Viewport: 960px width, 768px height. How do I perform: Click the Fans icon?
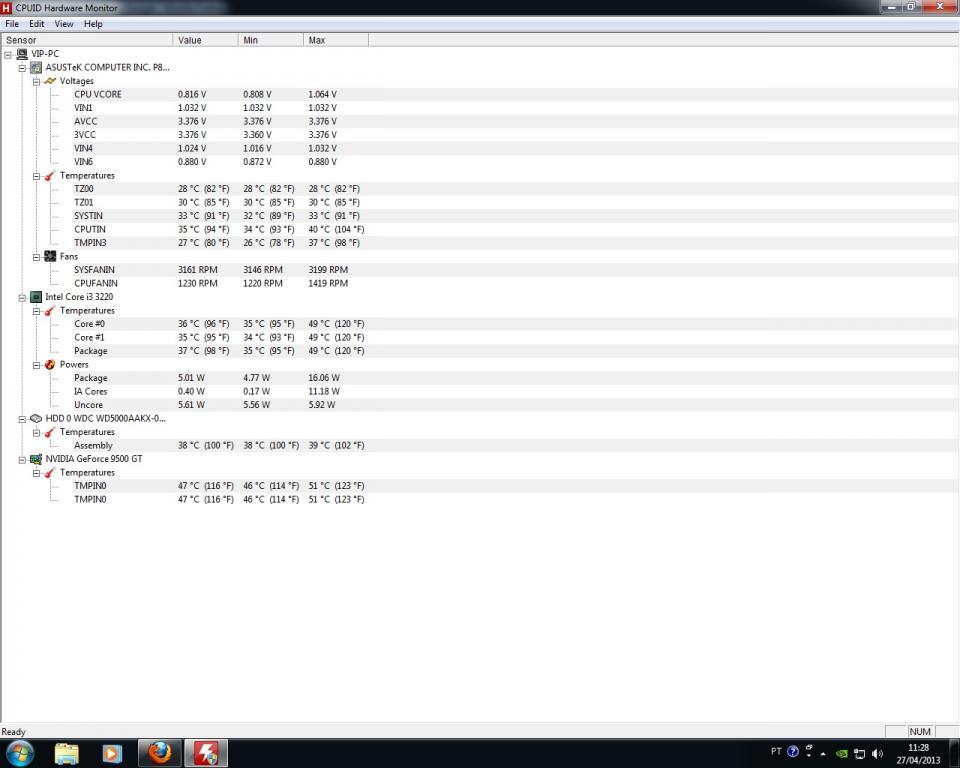[50, 257]
